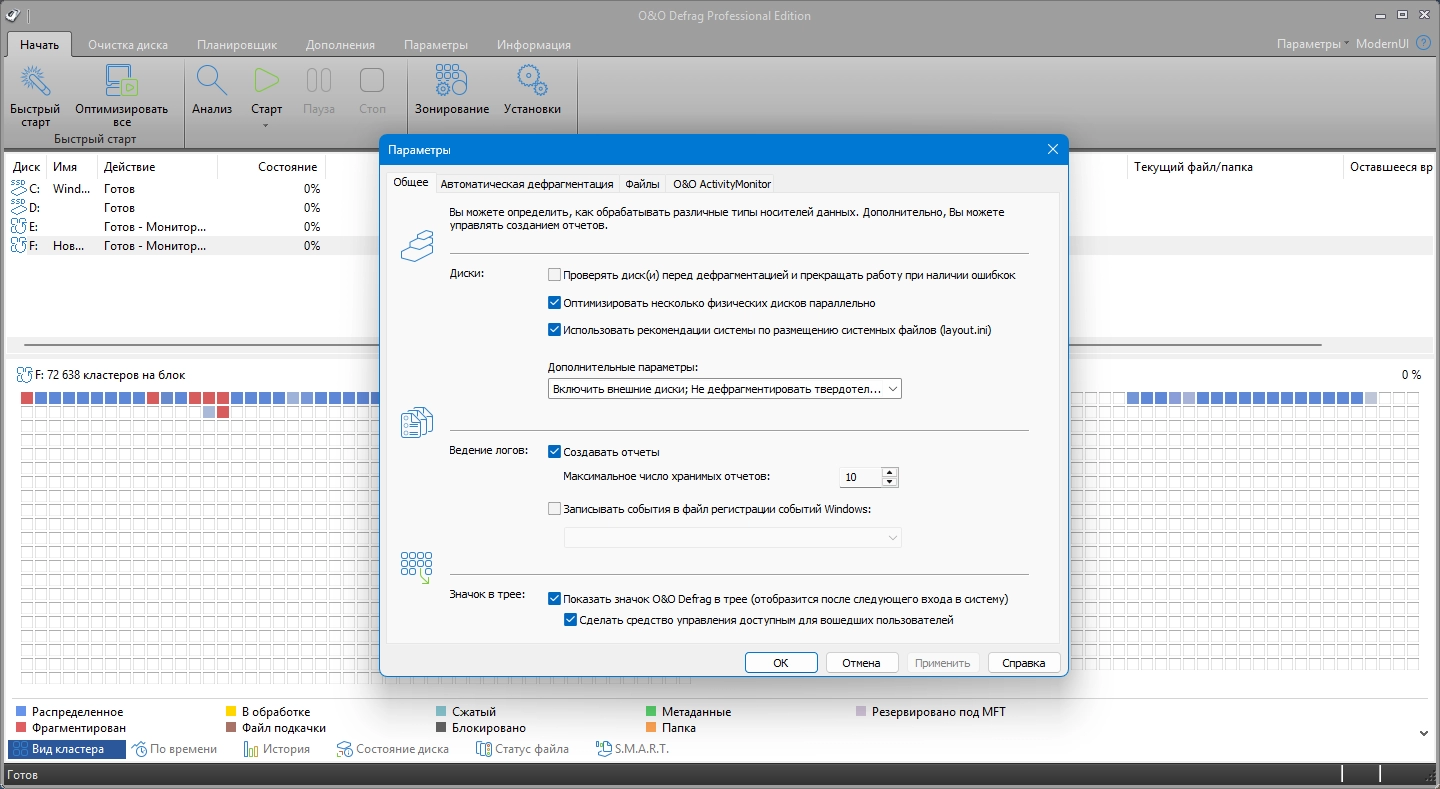Click the blue Распределенное legend swatch

pos(21,712)
